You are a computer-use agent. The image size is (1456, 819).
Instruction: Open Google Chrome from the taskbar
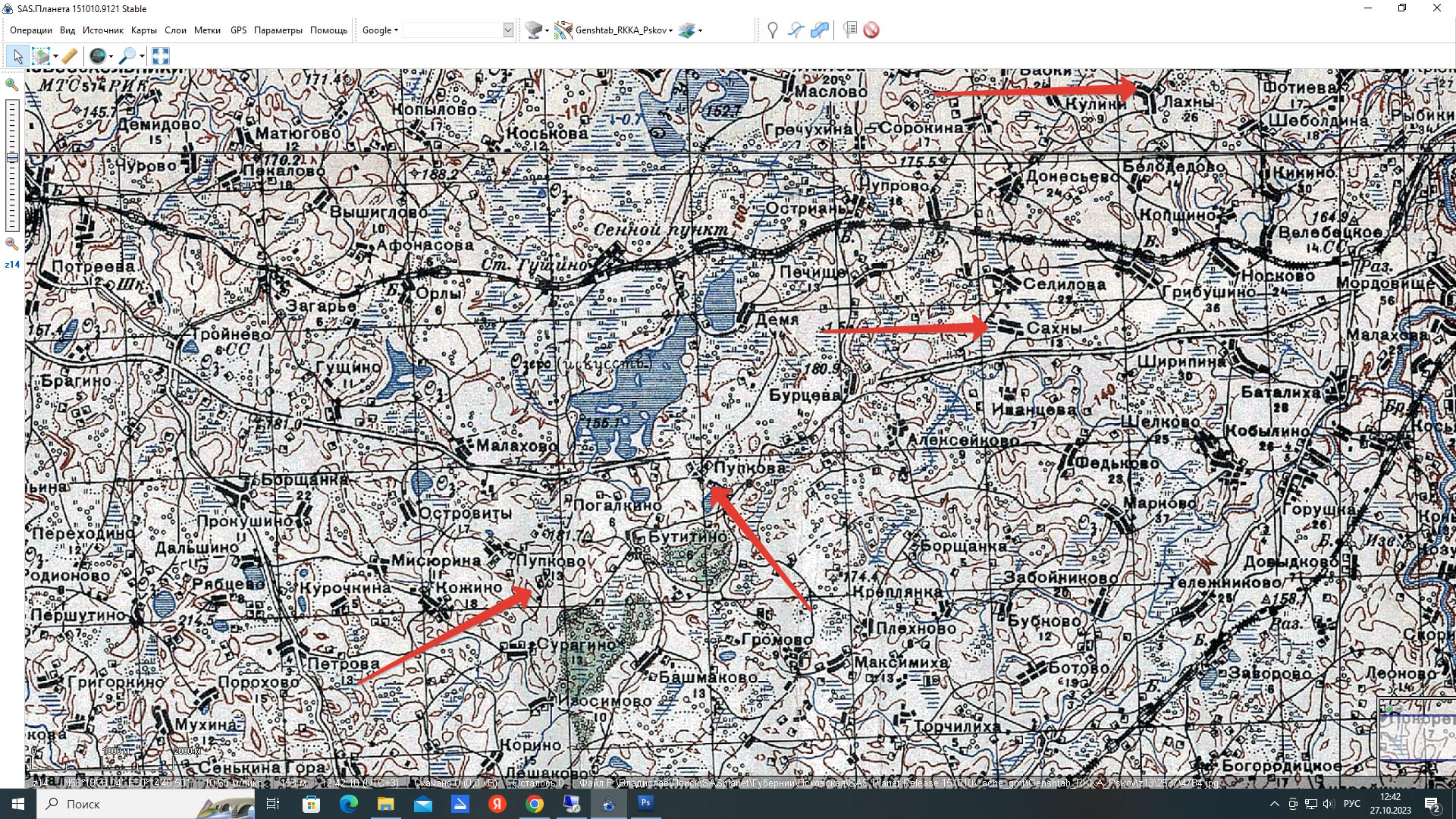pyautogui.click(x=535, y=804)
